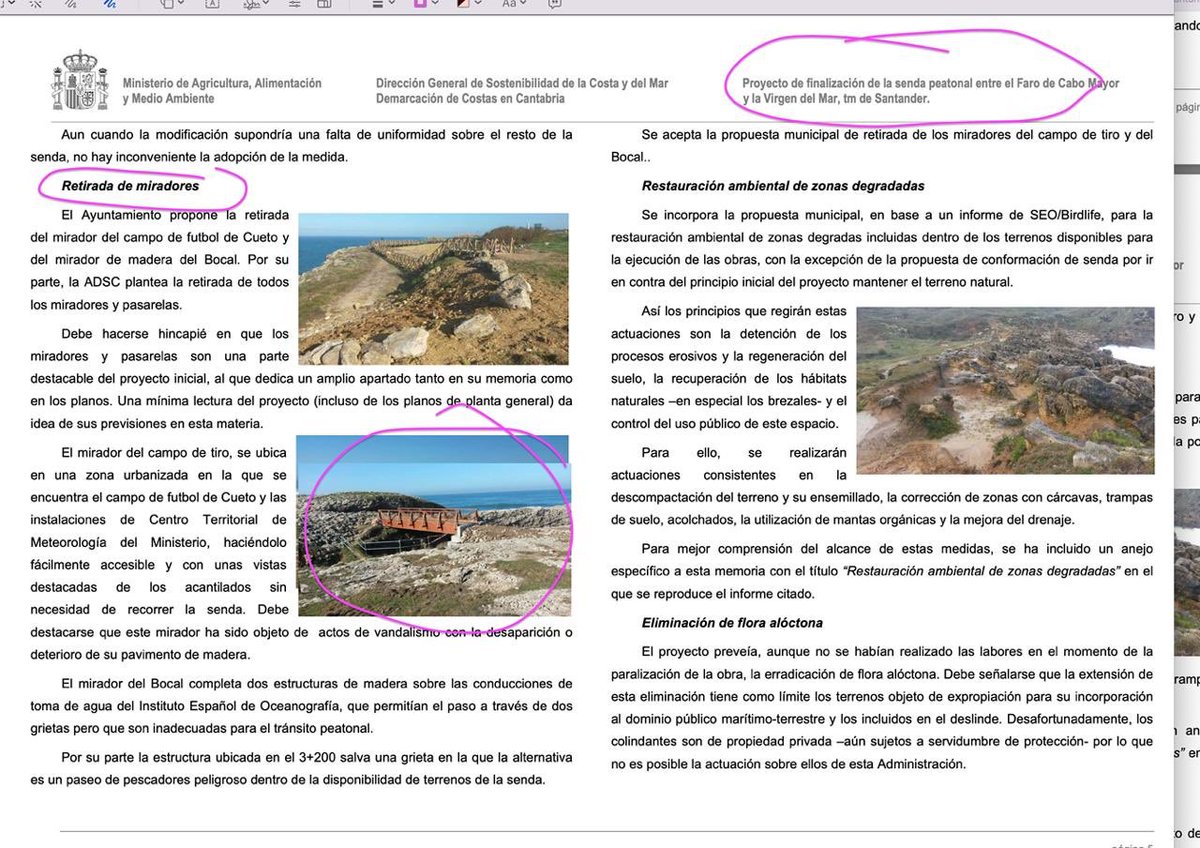Expand the Shape Style dropdown arrow

[x=392, y=3]
